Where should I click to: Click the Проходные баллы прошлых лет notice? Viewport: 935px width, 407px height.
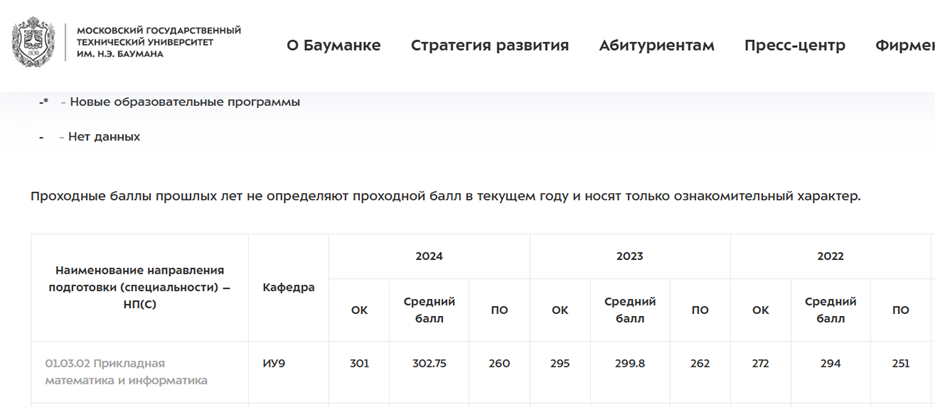(446, 196)
